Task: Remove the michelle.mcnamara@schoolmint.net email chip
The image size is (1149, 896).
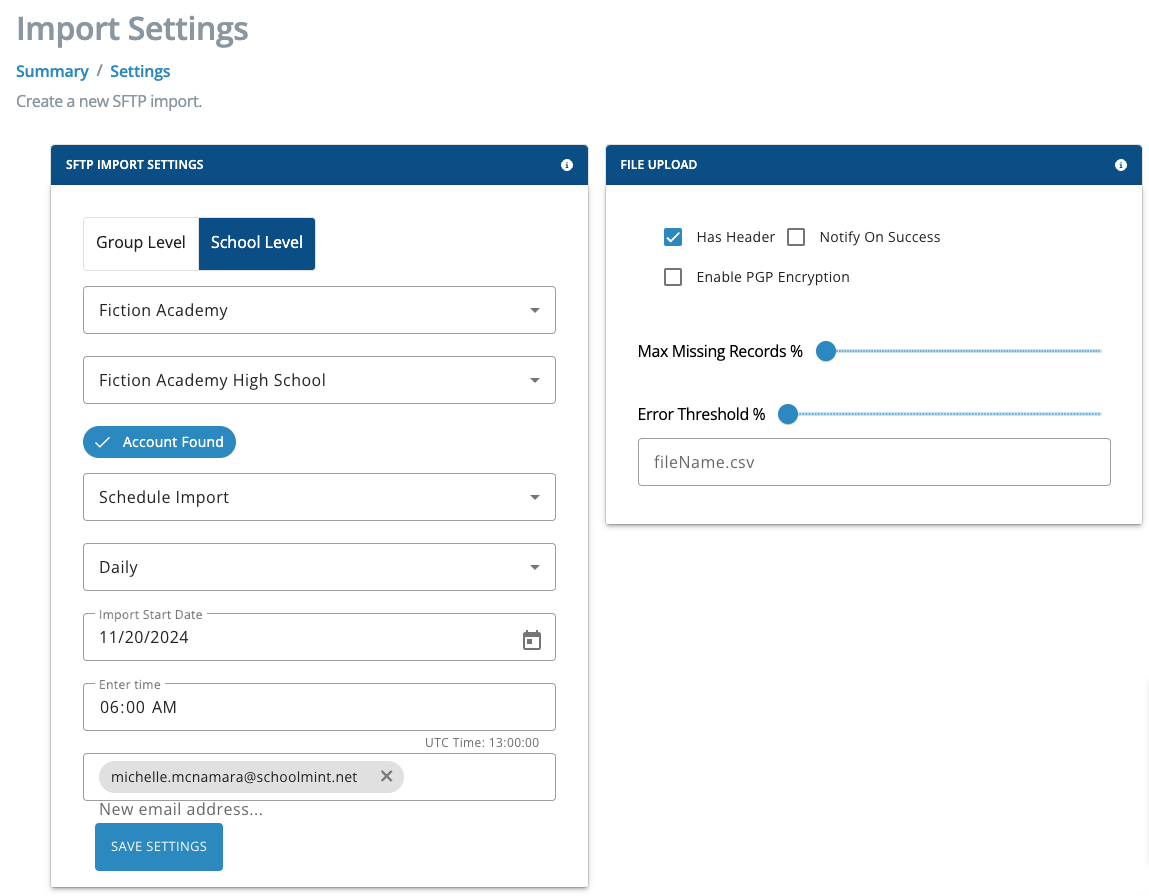Action: [x=386, y=776]
